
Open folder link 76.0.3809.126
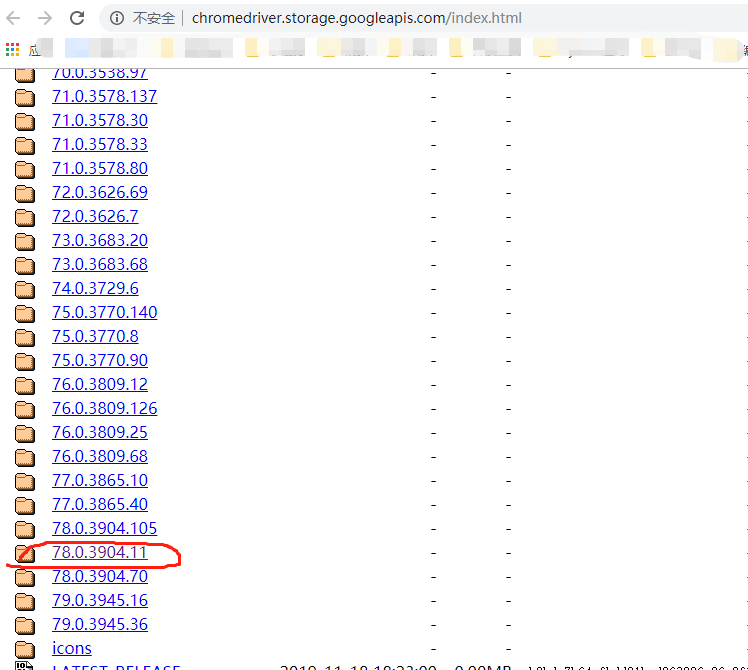coord(104,408)
